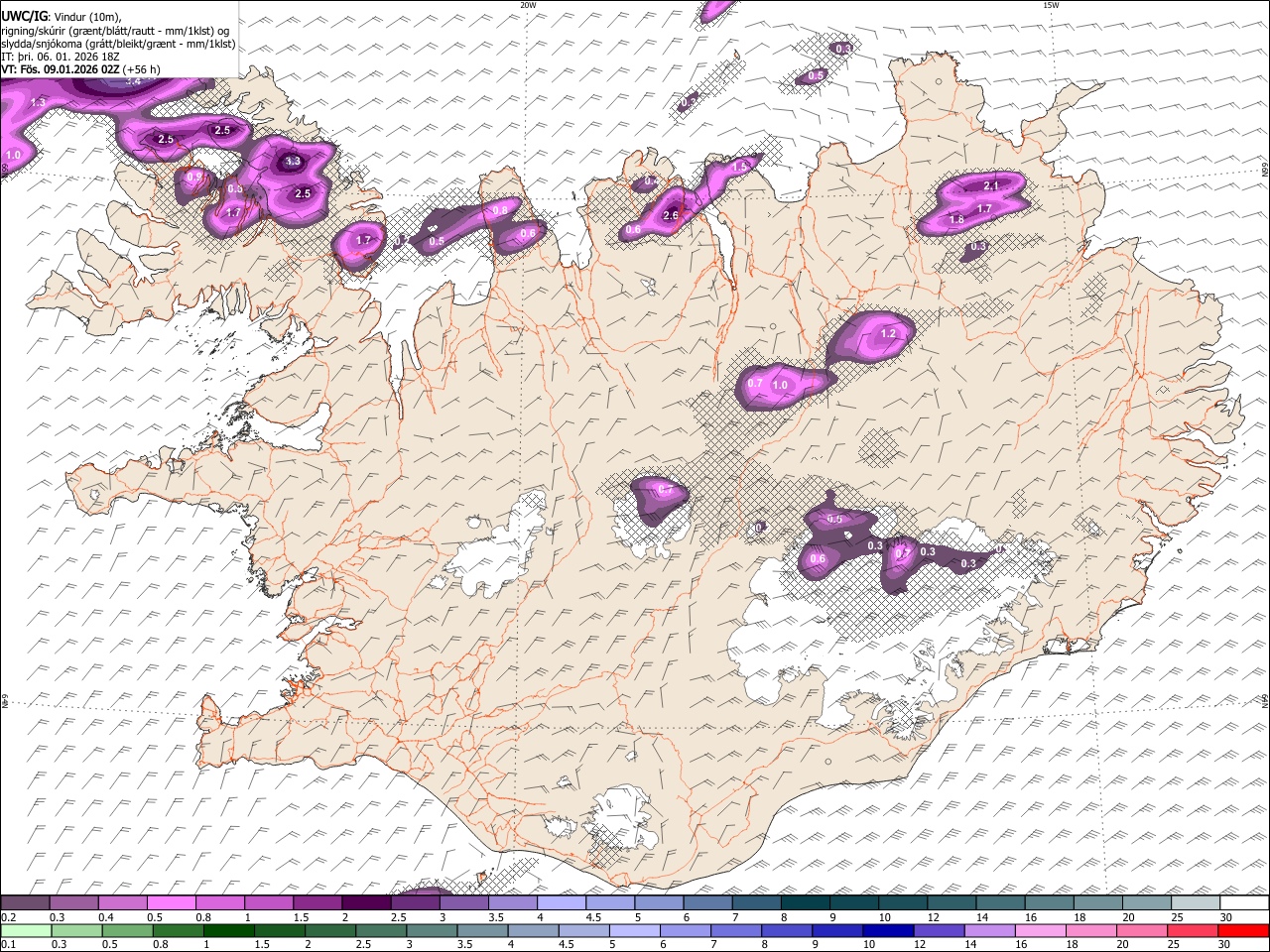Select the 'rigning/skúrir' description line
This screenshot has width=1270, height=952.
pyautogui.click(x=115, y=30)
